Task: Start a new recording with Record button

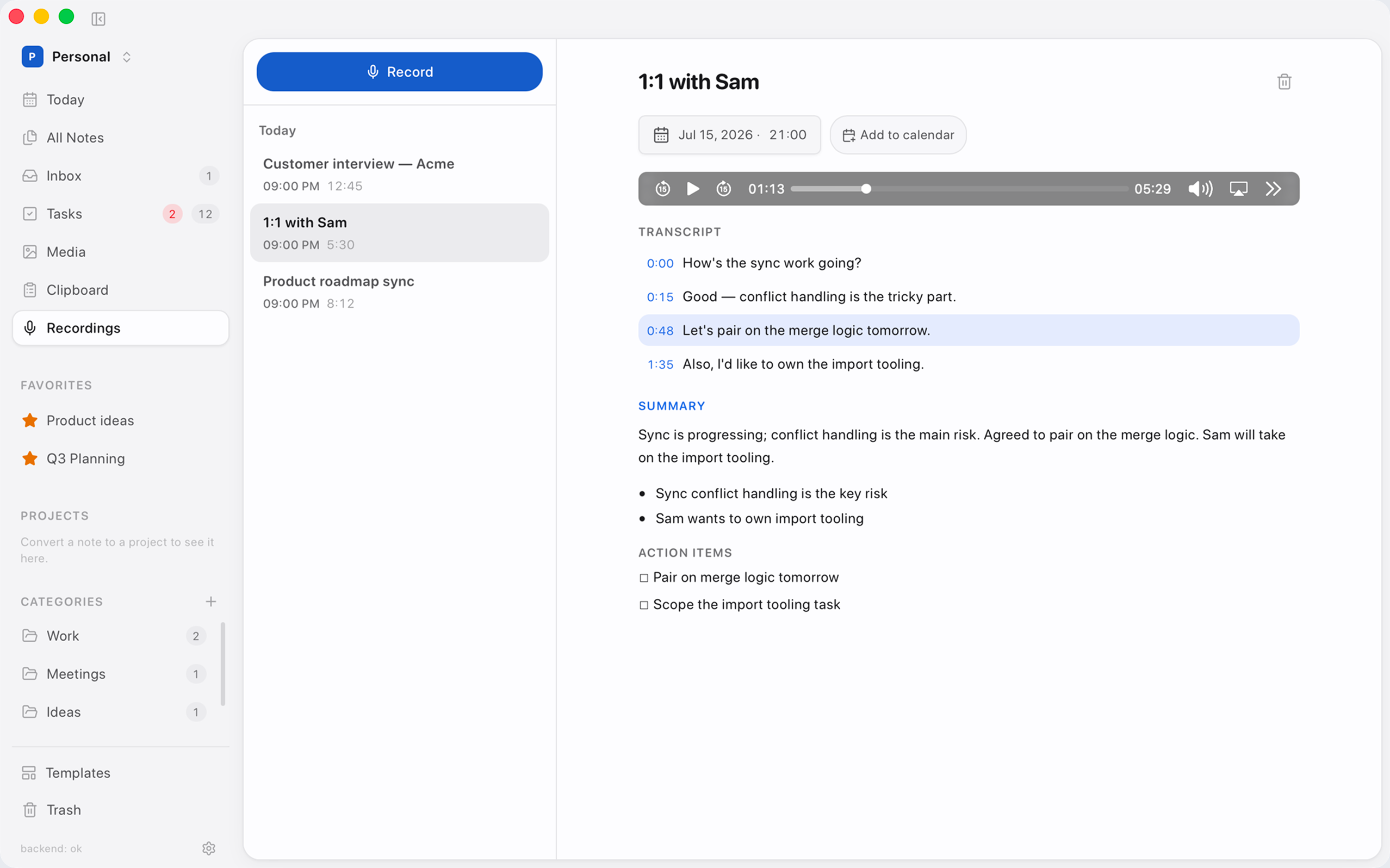Action: (400, 72)
